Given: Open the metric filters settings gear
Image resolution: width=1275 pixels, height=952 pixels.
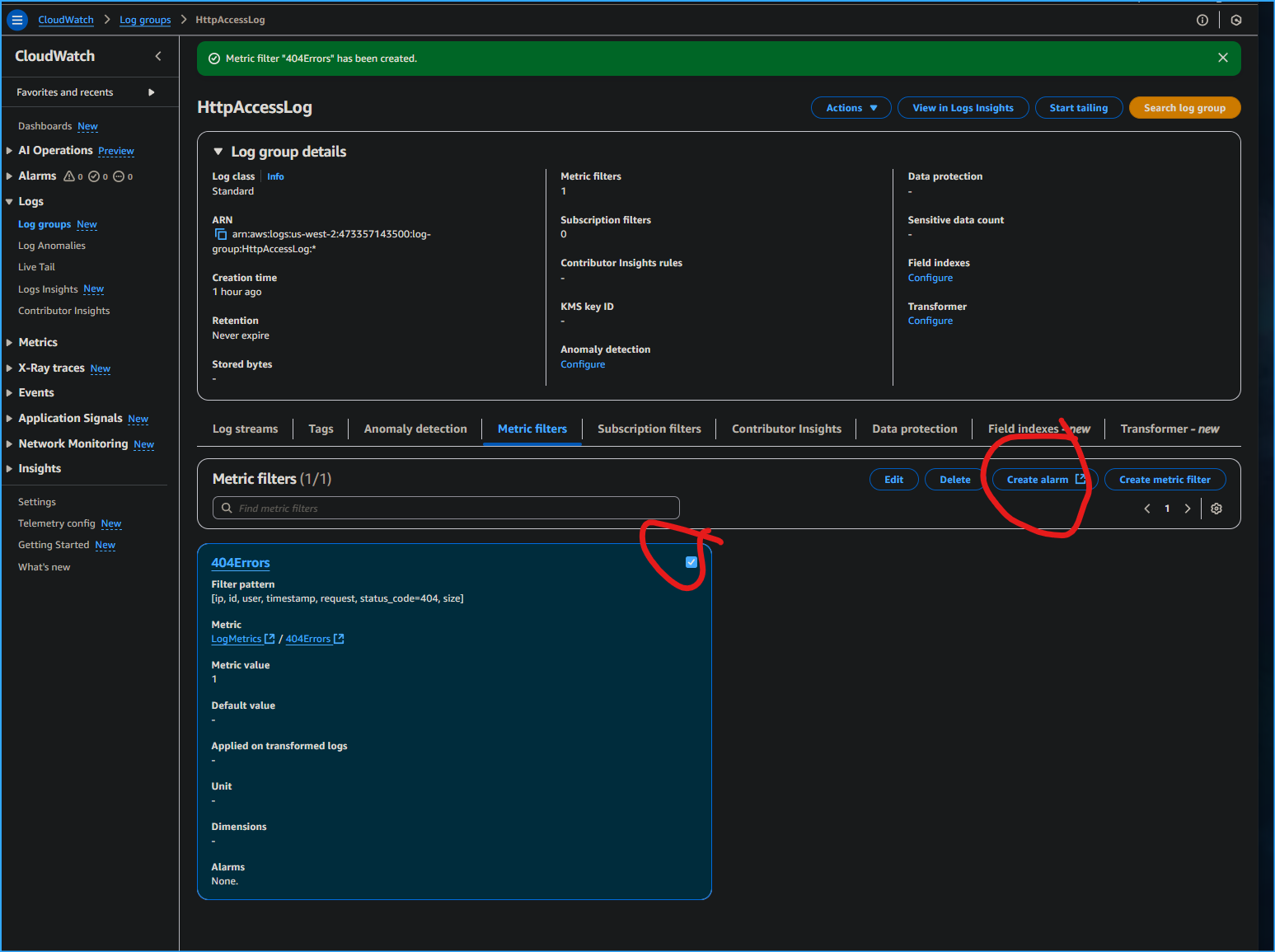Looking at the screenshot, I should point(1216,509).
